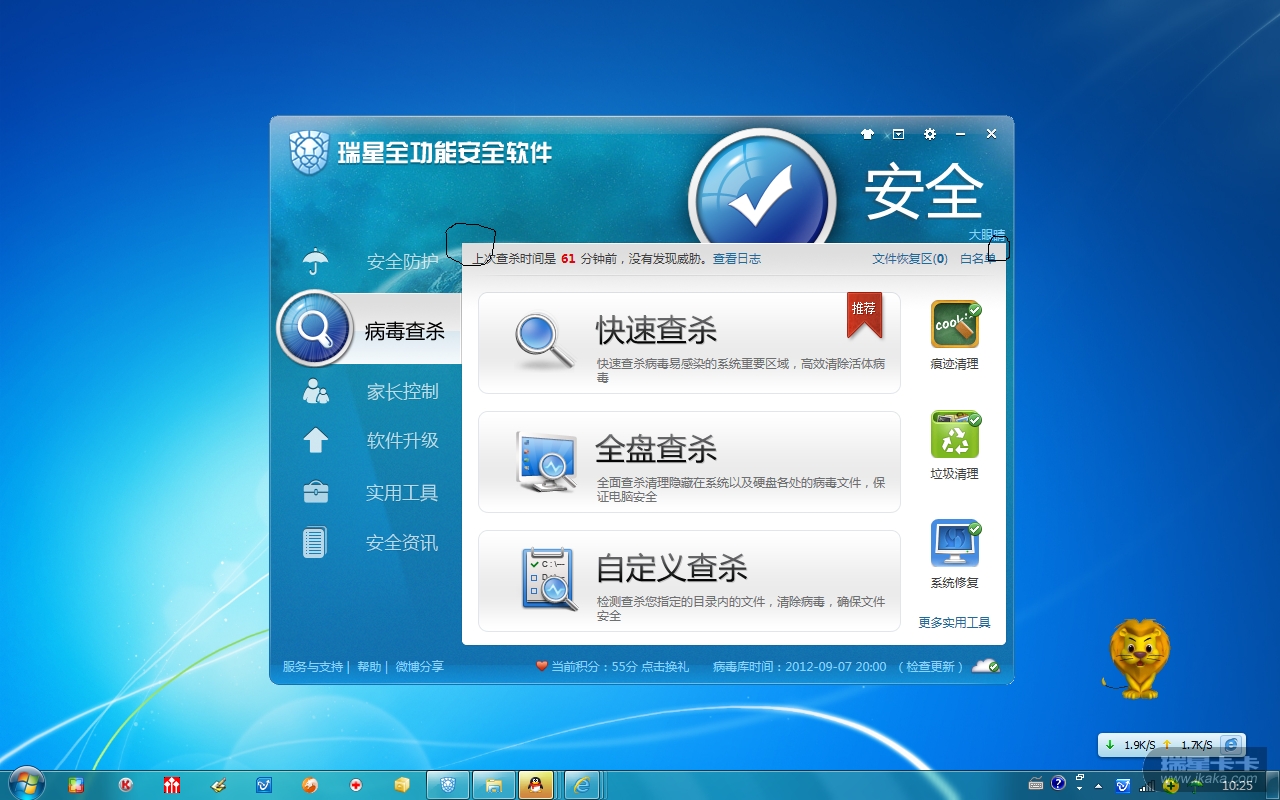Click the Show Desktop strip
The height and width of the screenshot is (800, 1280).
pyautogui.click(x=1272, y=785)
